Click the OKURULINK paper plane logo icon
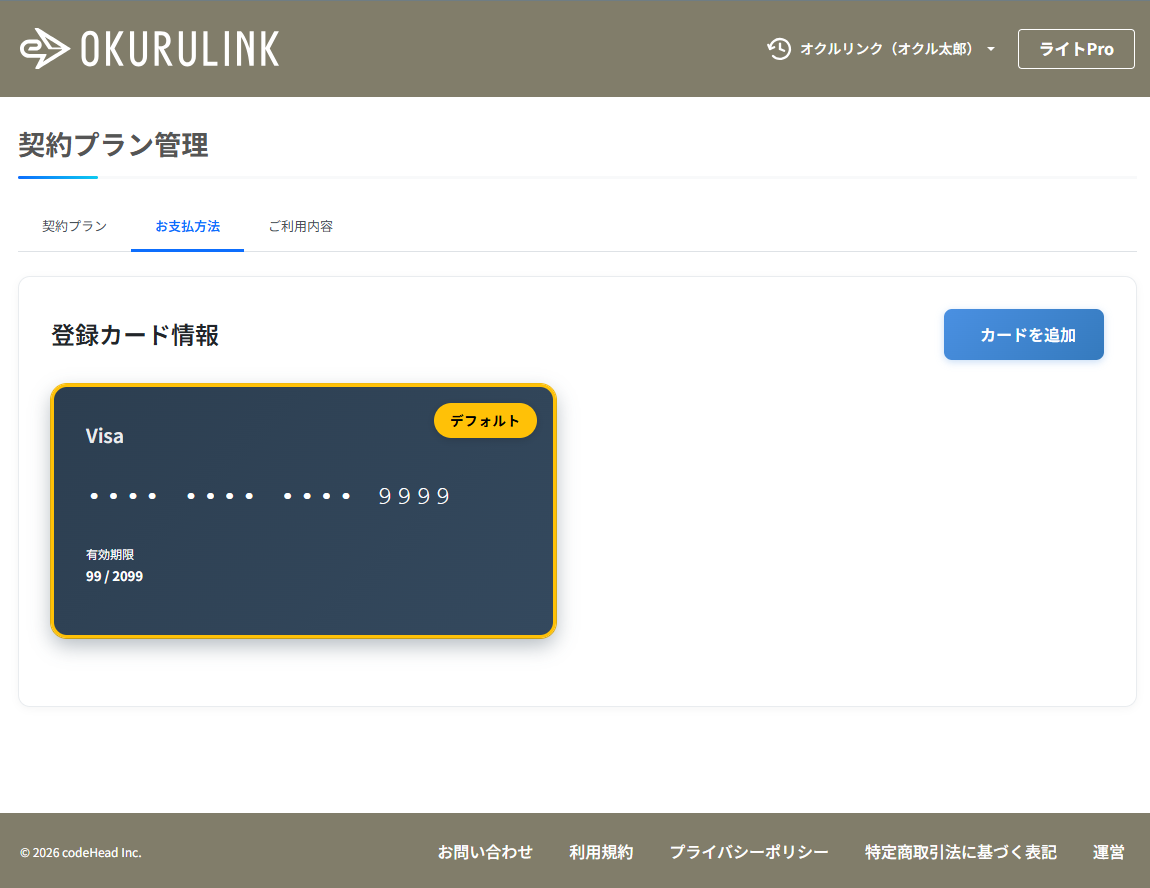This screenshot has height=888, width=1150. (44, 49)
